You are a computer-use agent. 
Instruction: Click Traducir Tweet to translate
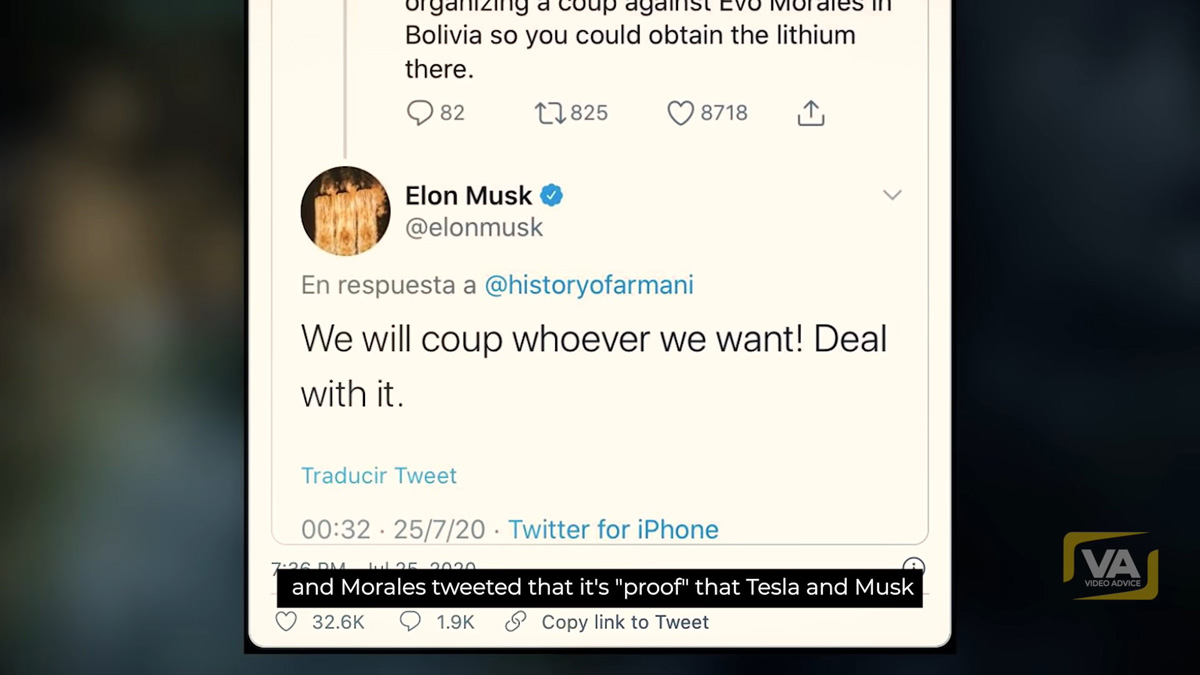379,476
